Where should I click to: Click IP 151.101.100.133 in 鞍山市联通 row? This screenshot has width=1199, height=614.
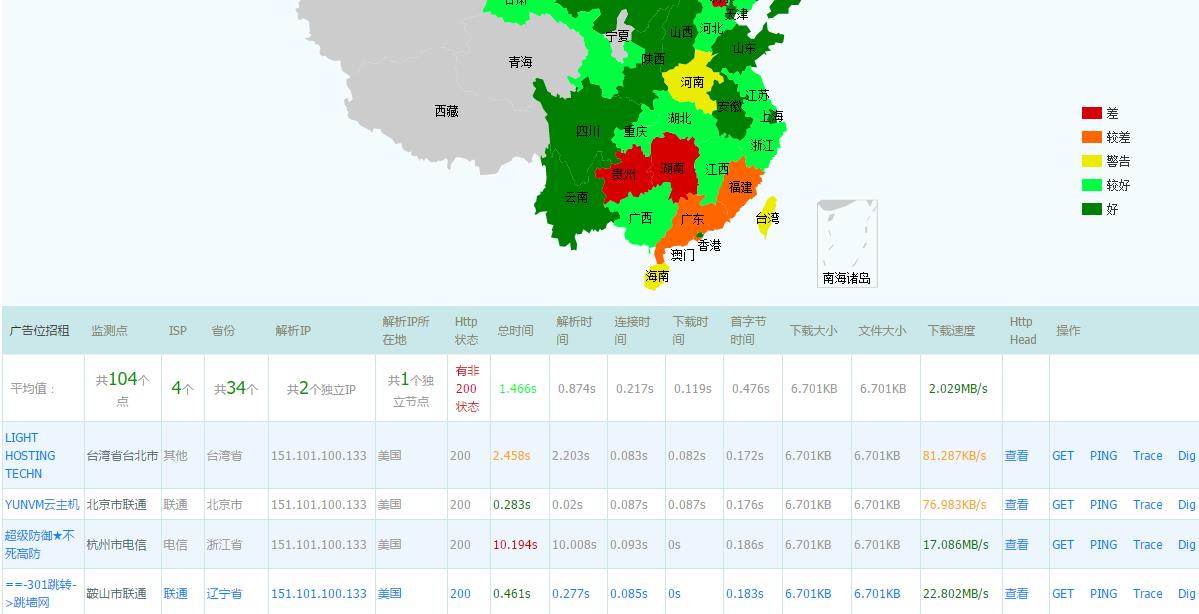pos(319,593)
